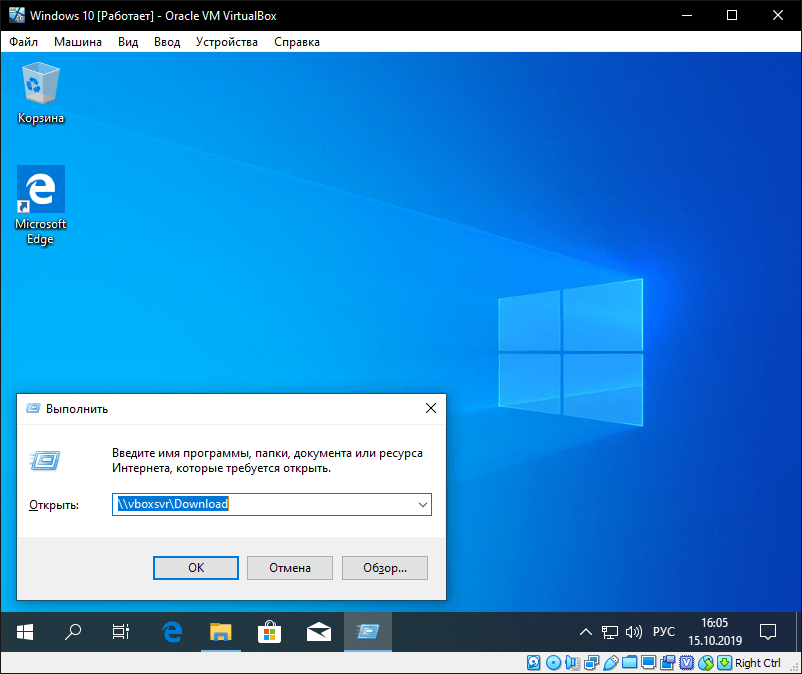Image resolution: width=802 pixels, height=674 pixels.
Task: Open the Машина menu
Action: [x=78, y=42]
